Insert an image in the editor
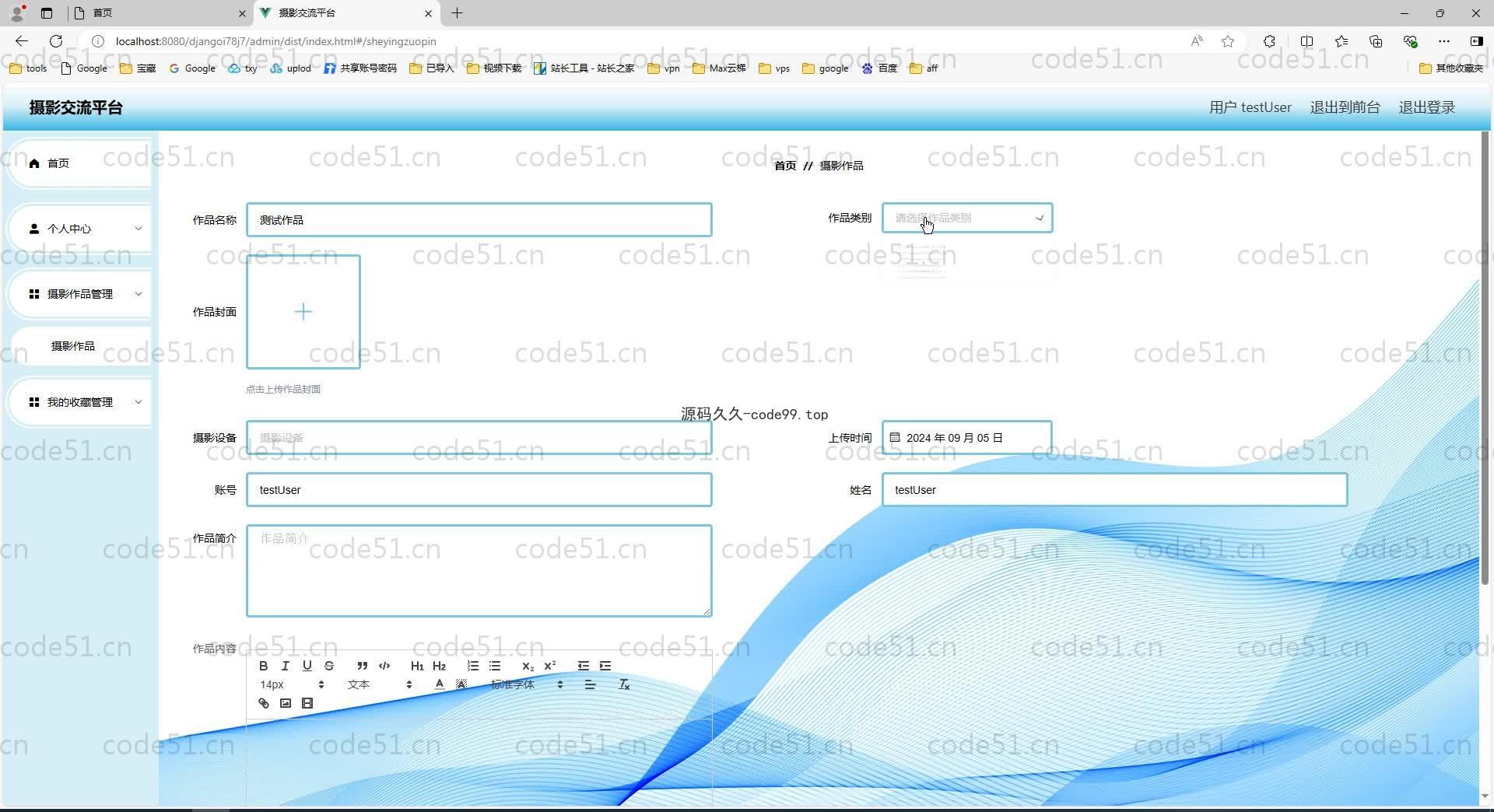 click(286, 703)
